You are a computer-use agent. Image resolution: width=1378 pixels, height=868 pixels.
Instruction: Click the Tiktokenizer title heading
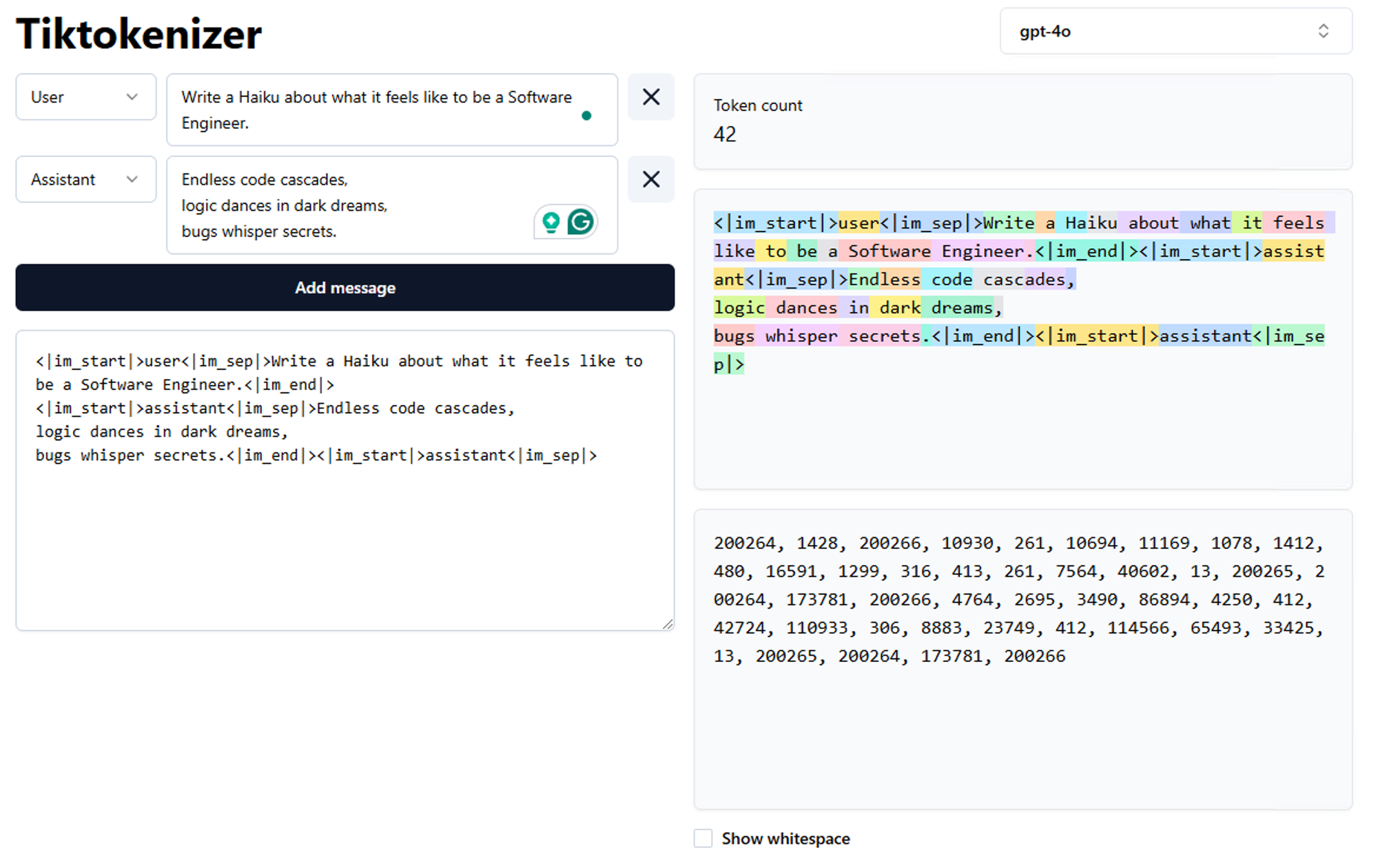coord(138,34)
